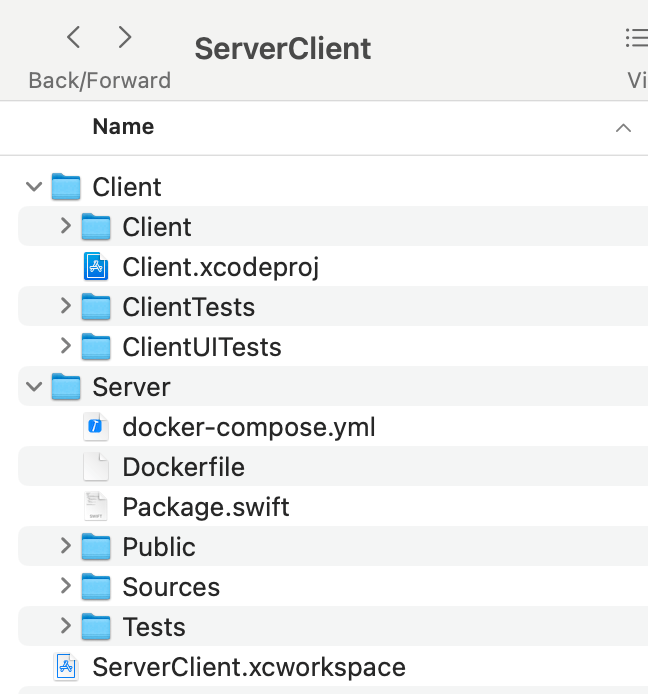Click the Sources folder icon
648x694 pixels.
click(x=96, y=587)
